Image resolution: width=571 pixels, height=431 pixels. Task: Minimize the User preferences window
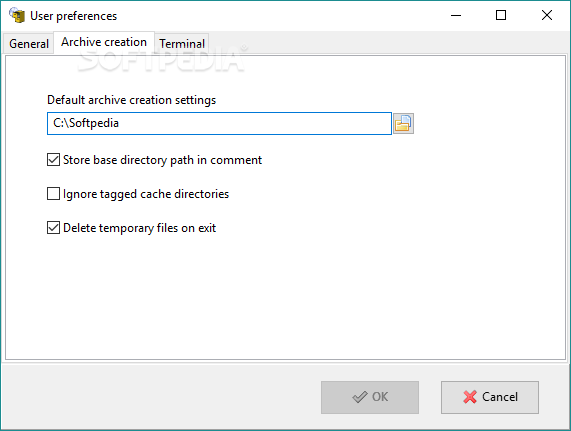coord(456,15)
